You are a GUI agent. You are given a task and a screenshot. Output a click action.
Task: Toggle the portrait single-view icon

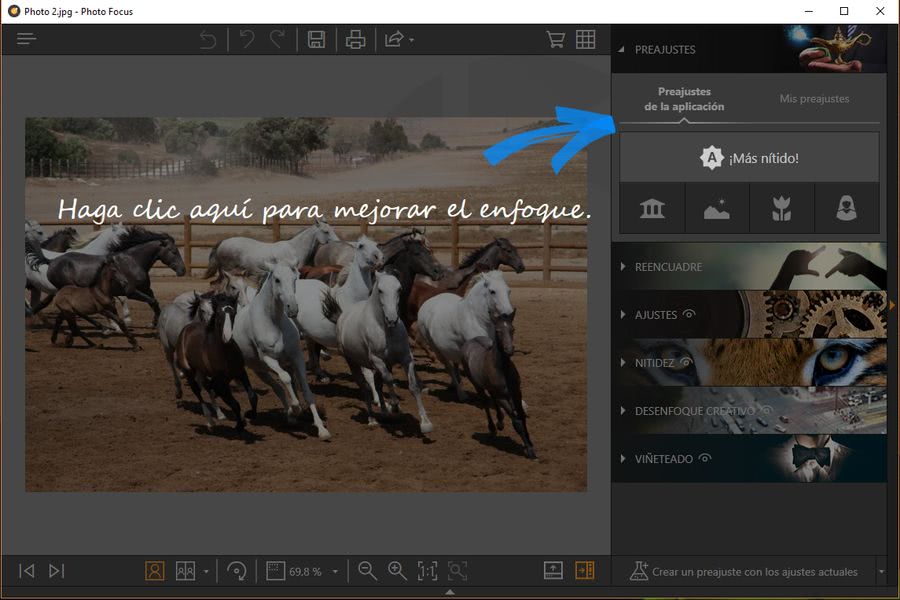(x=154, y=571)
